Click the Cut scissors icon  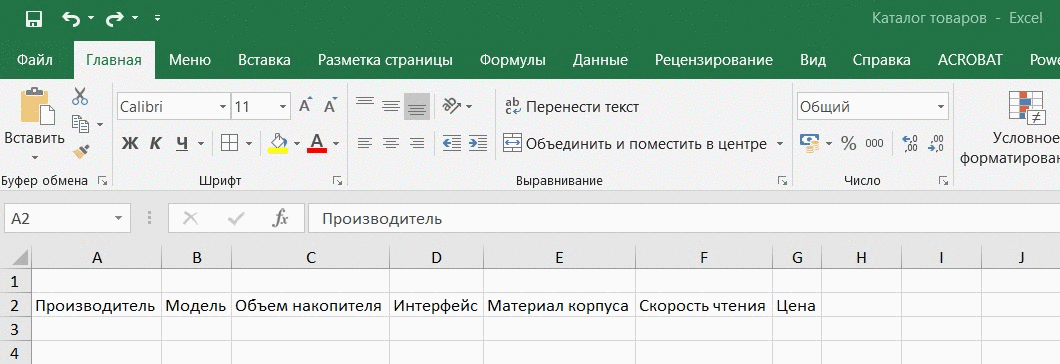80,96
